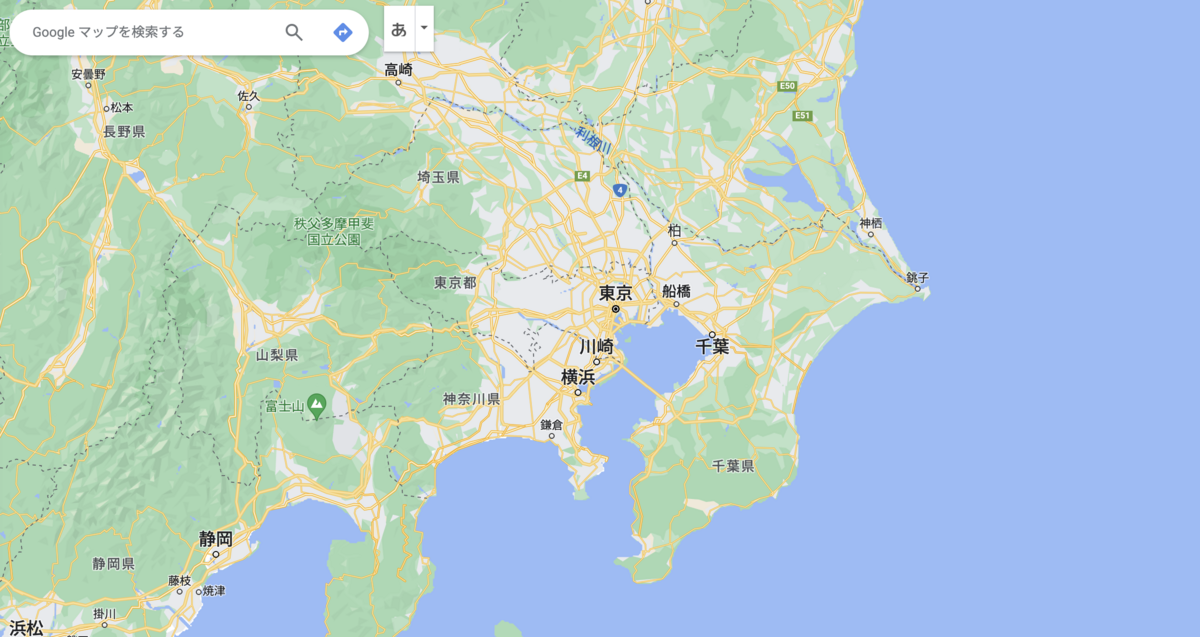Click the 高崎 city label
This screenshot has width=1200, height=637.
[x=398, y=69]
